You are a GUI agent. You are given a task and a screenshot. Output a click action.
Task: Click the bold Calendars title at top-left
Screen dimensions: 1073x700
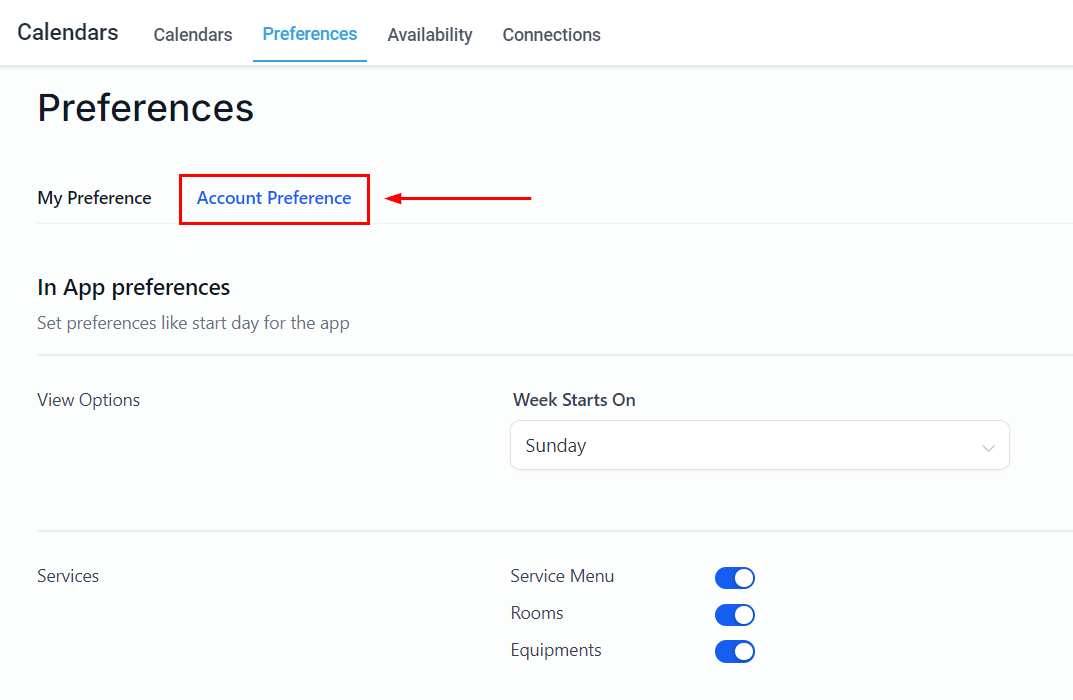click(68, 32)
